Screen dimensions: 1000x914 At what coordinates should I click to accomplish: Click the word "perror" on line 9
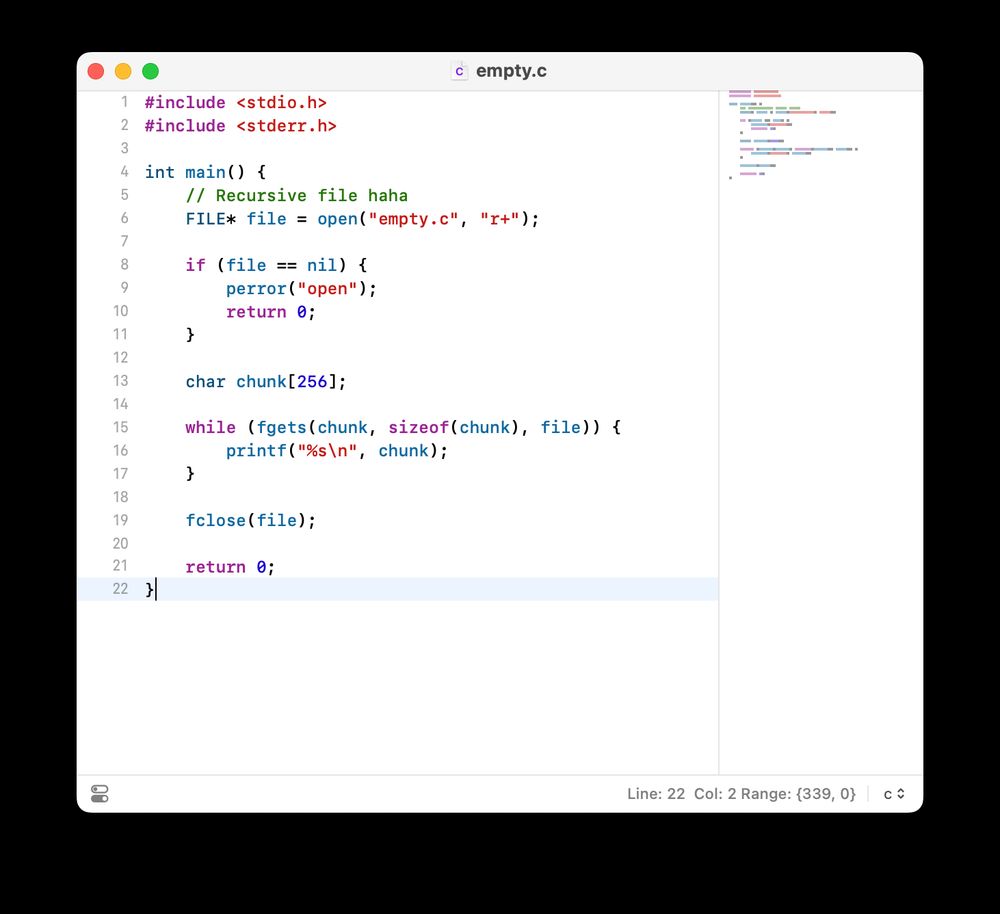(256, 288)
